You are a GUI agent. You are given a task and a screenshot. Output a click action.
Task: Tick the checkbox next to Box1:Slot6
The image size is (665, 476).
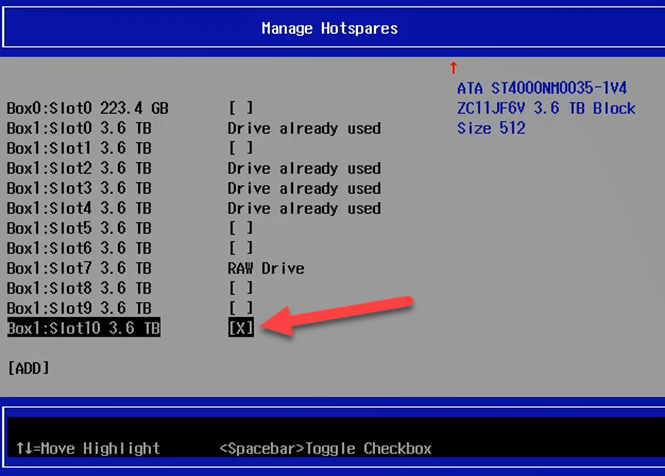[240, 248]
